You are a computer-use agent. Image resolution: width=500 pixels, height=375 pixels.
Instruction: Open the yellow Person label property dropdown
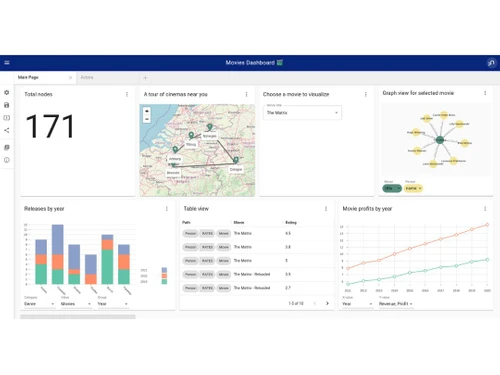(x=413, y=188)
